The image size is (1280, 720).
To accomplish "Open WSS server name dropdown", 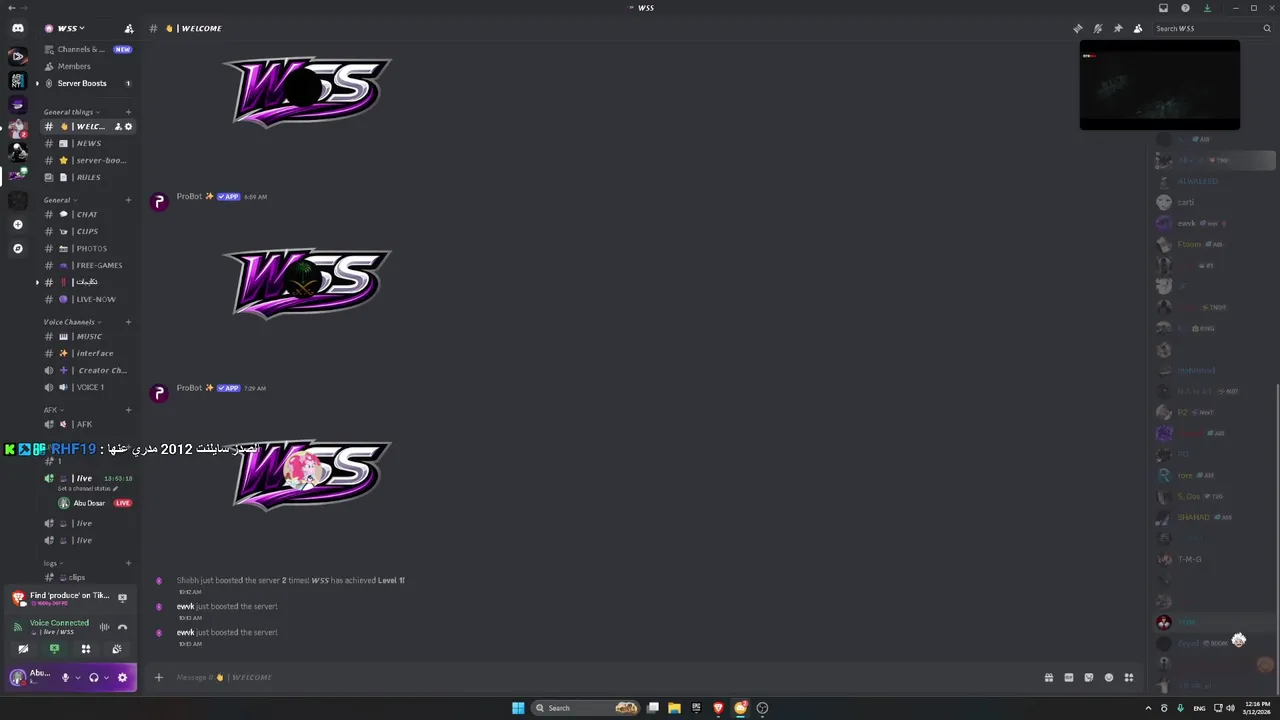I will (70, 28).
